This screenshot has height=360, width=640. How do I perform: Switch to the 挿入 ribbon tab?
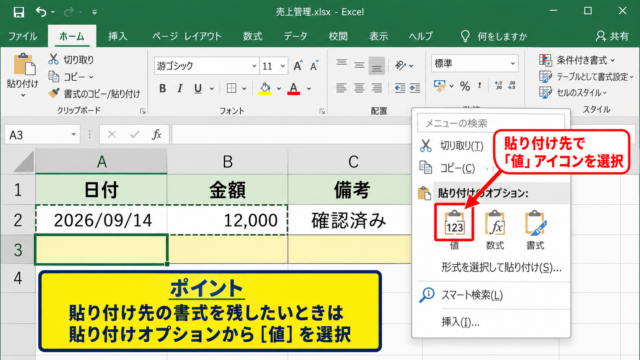pyautogui.click(x=118, y=36)
